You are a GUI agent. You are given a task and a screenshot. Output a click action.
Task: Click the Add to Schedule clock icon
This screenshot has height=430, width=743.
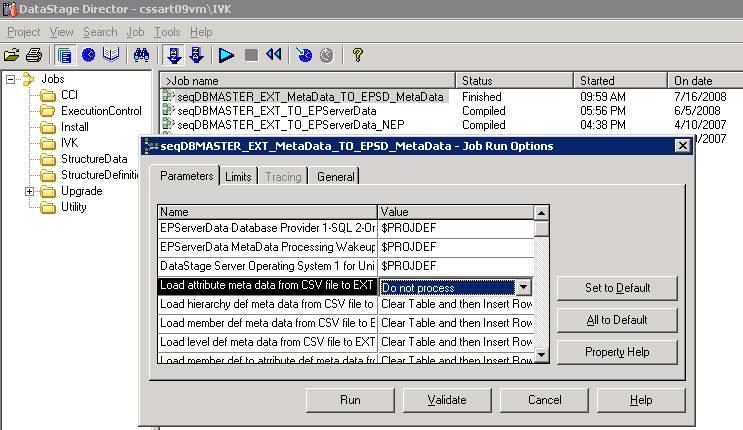pos(304,55)
